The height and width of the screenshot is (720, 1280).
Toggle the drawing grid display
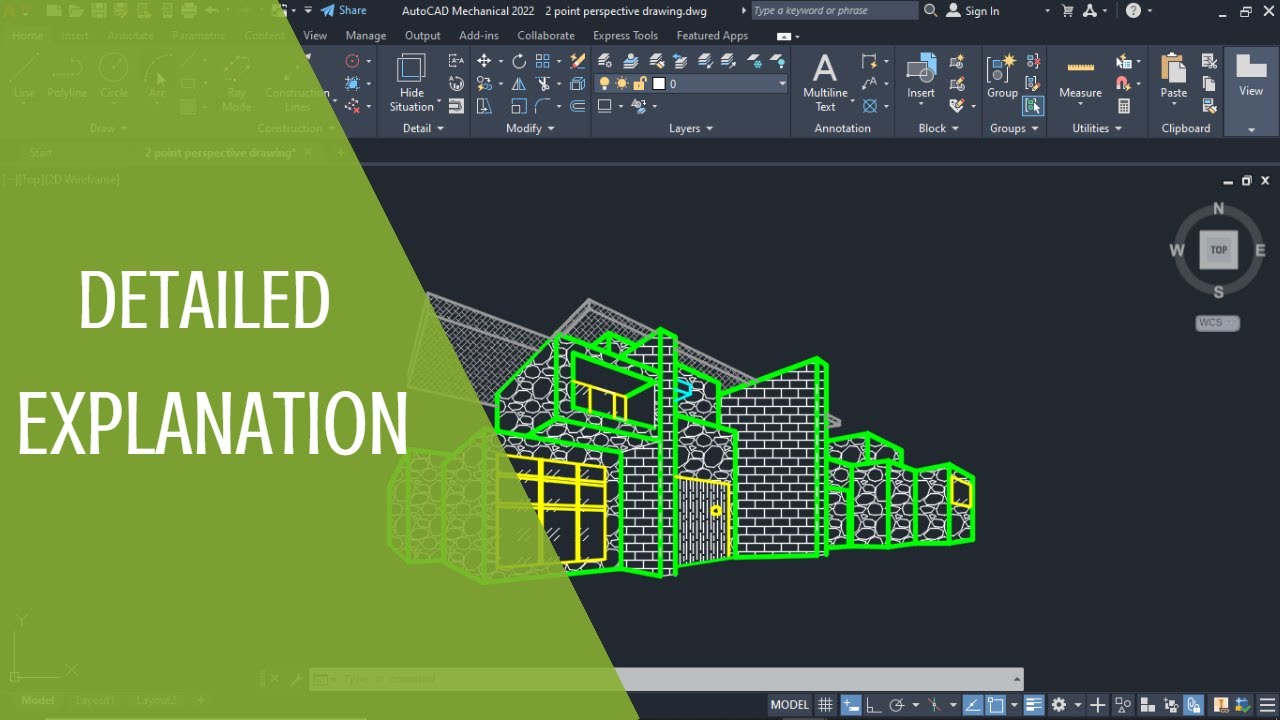(x=825, y=705)
